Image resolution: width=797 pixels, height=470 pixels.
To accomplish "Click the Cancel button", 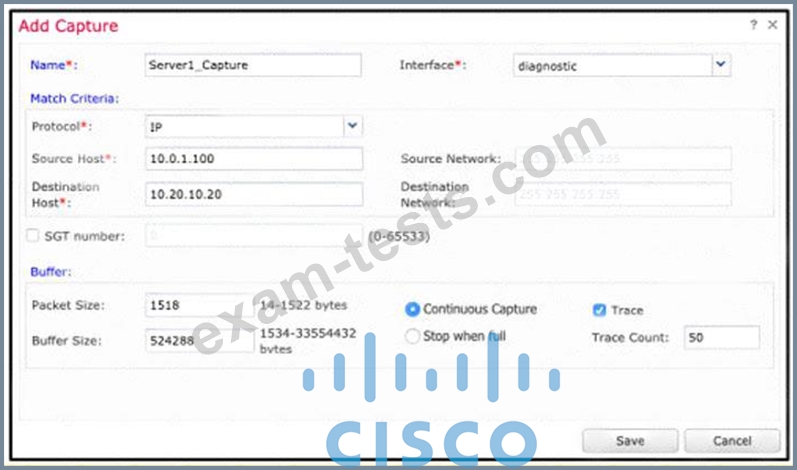I will [732, 441].
